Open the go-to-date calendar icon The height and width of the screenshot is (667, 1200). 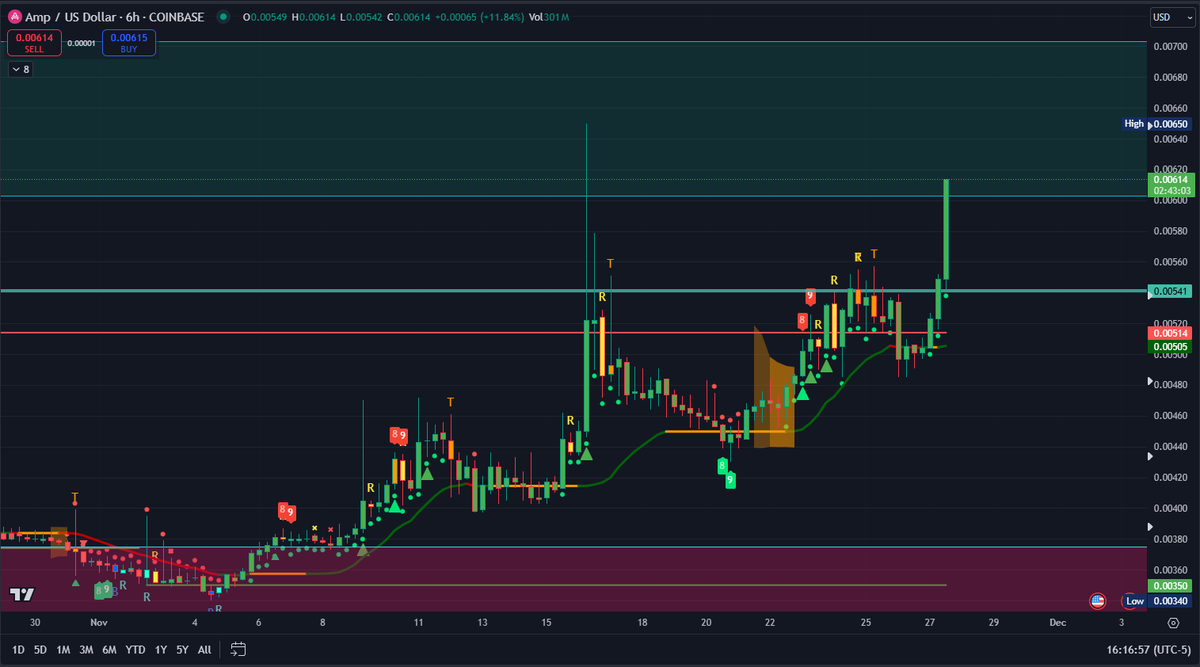click(x=238, y=650)
